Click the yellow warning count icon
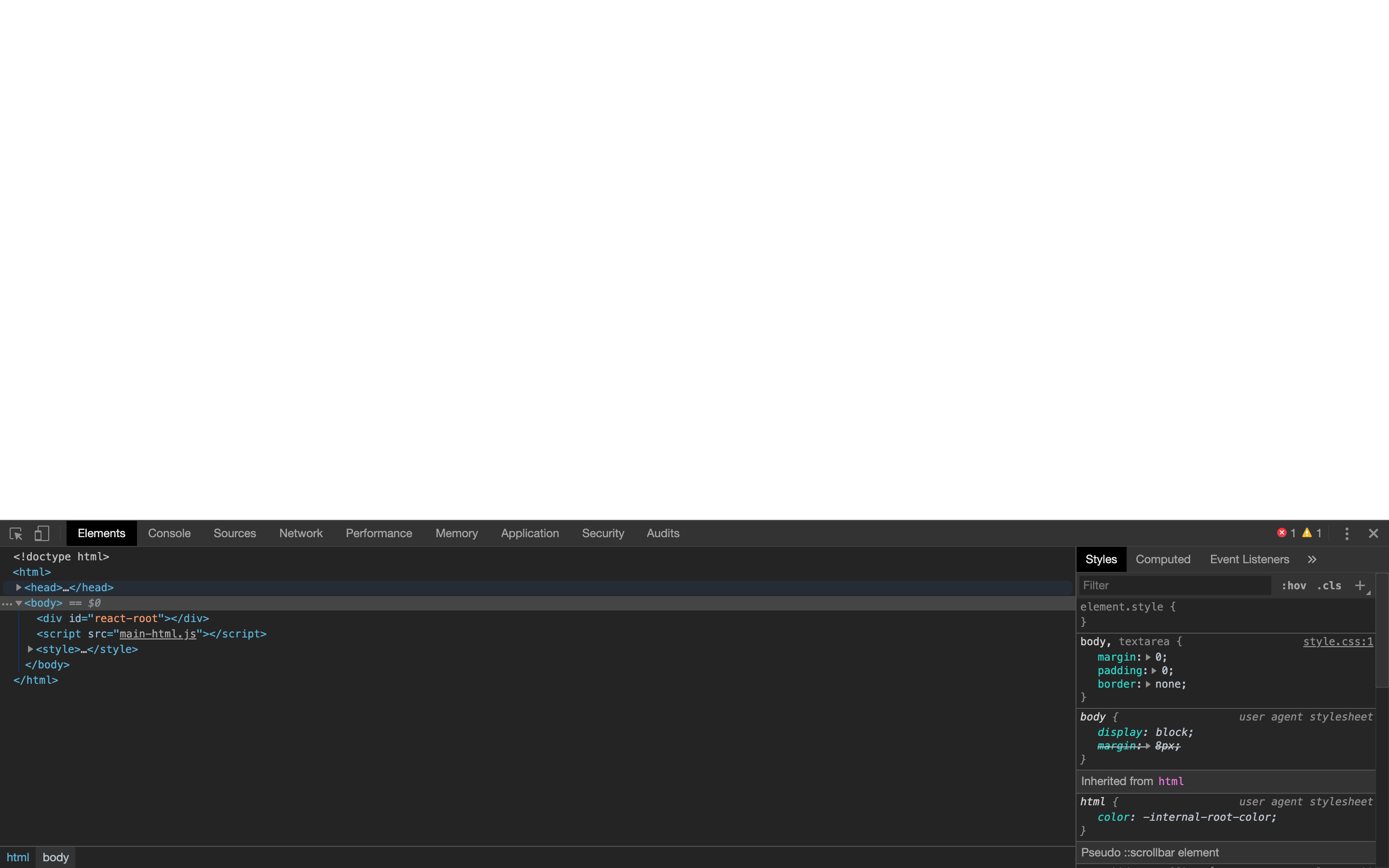Image resolution: width=1389 pixels, height=868 pixels. tap(1307, 533)
